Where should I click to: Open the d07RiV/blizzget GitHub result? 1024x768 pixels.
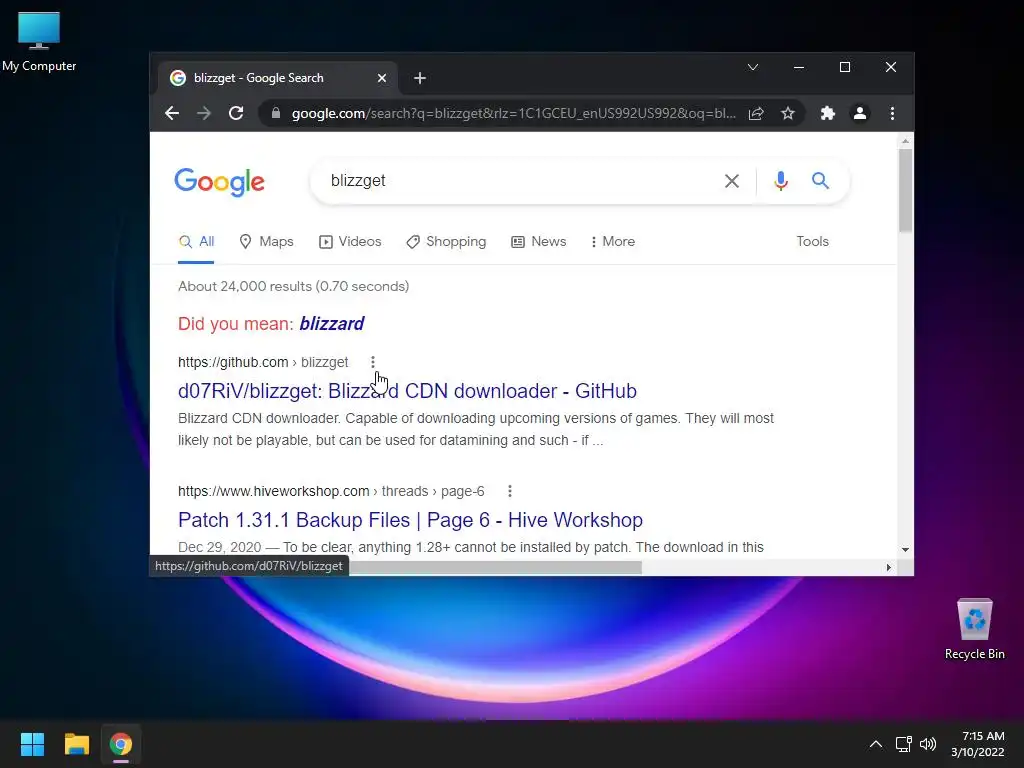(407, 391)
